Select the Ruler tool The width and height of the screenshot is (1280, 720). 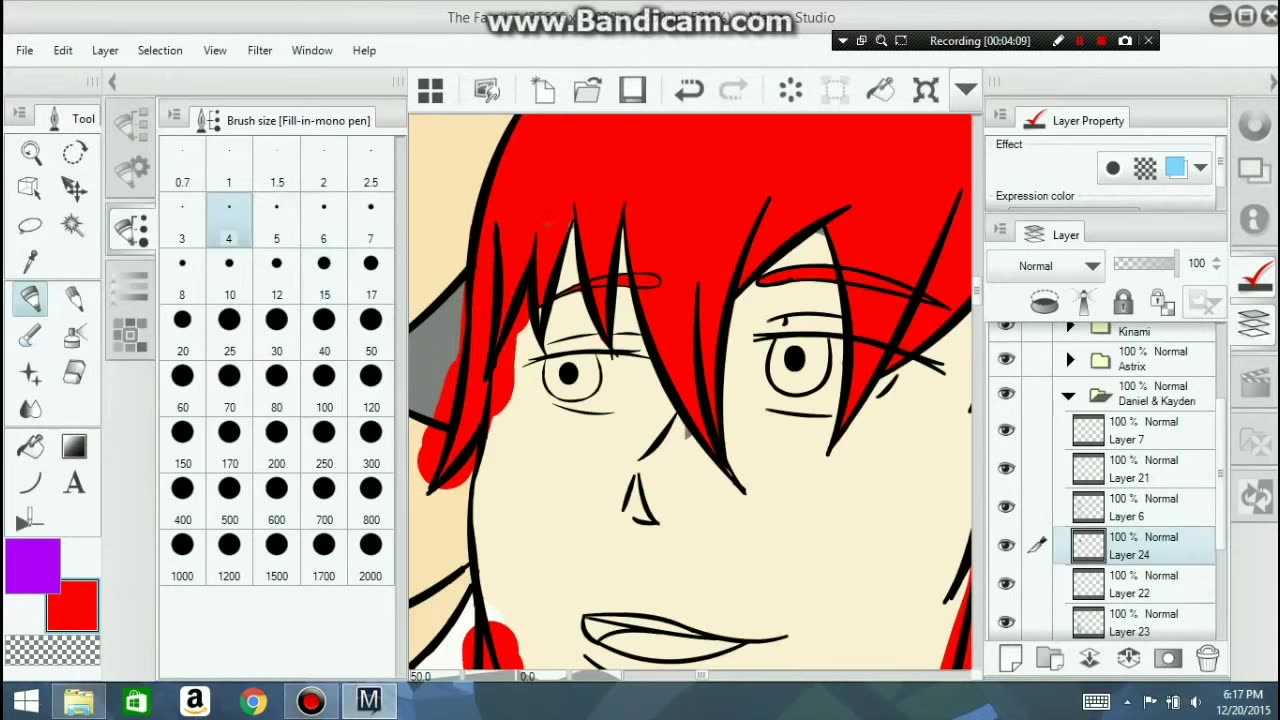click(x=31, y=520)
